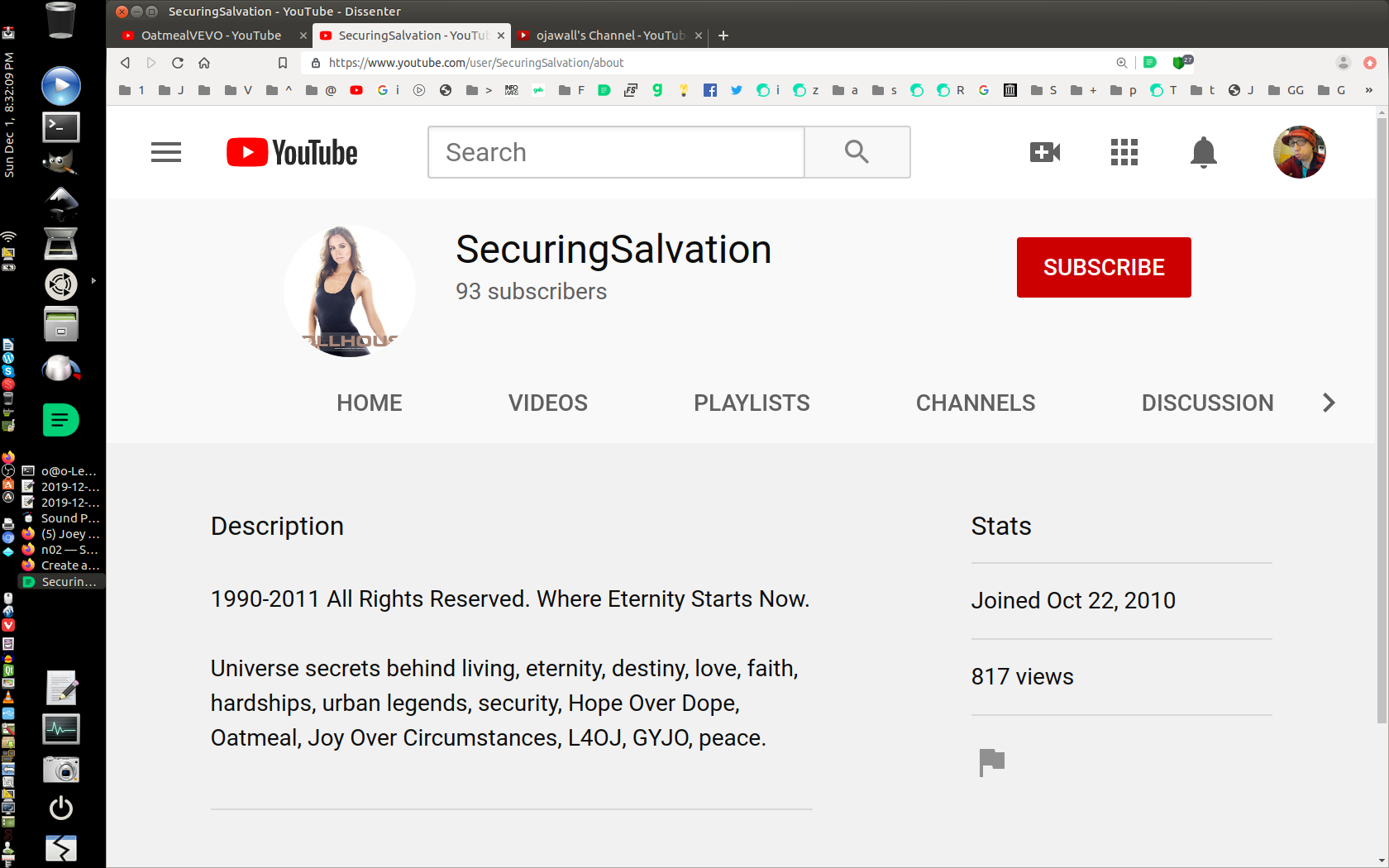Screen dimensions: 1389x868
Task: Open the YouTube apps grid icon
Action: click(1124, 152)
